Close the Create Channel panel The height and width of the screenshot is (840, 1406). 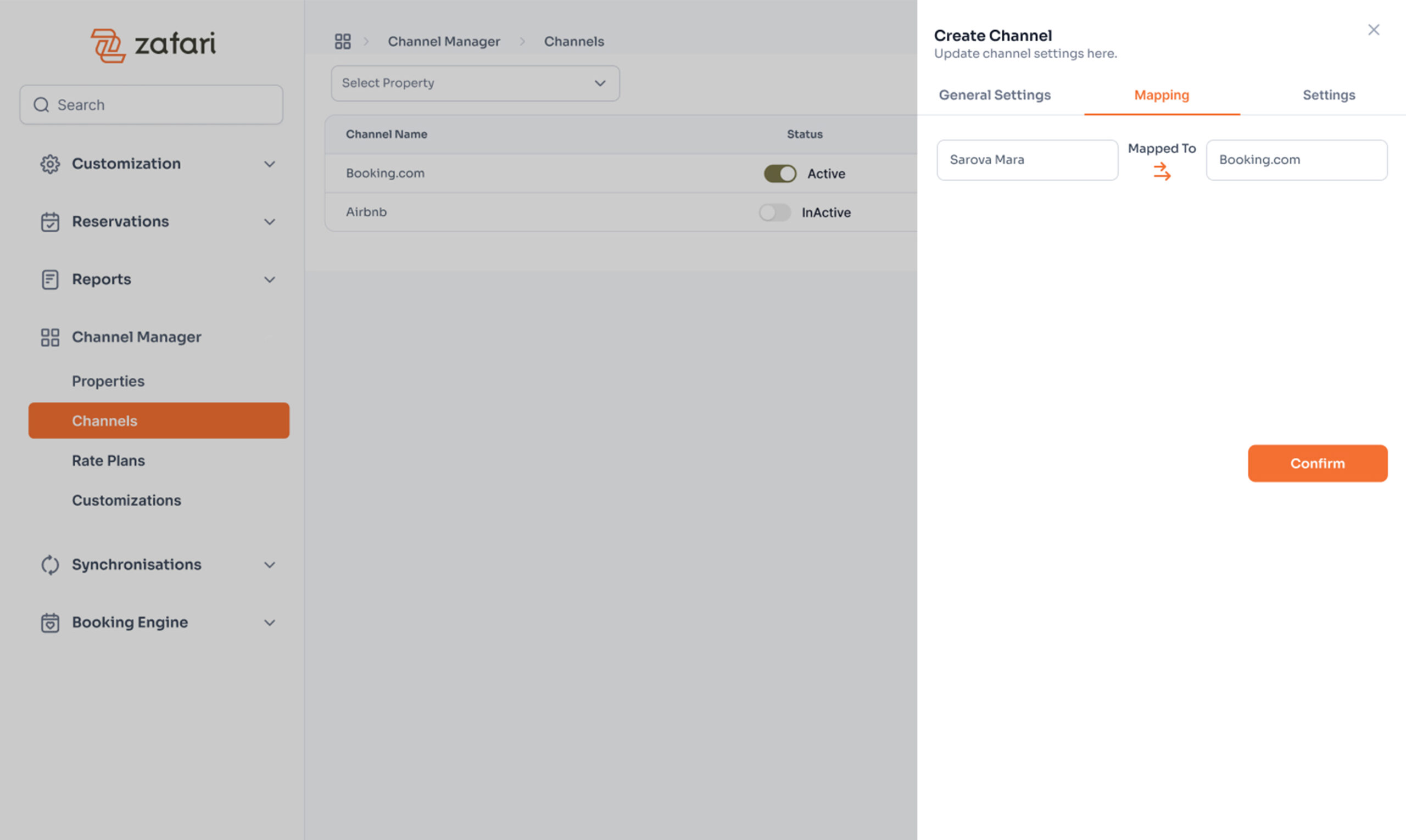pyautogui.click(x=1373, y=30)
